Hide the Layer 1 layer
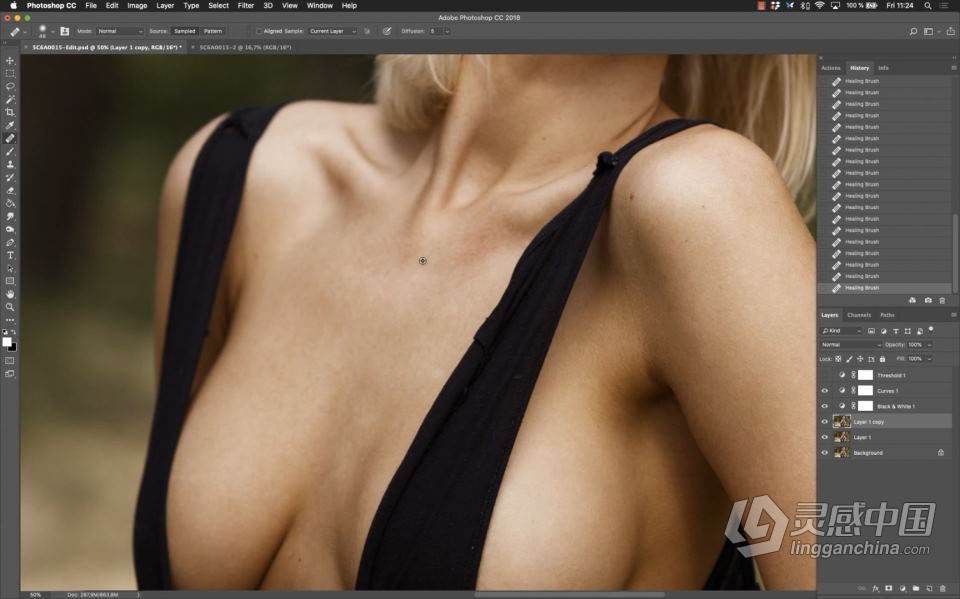Screen dimensions: 960x599 (x=825, y=437)
